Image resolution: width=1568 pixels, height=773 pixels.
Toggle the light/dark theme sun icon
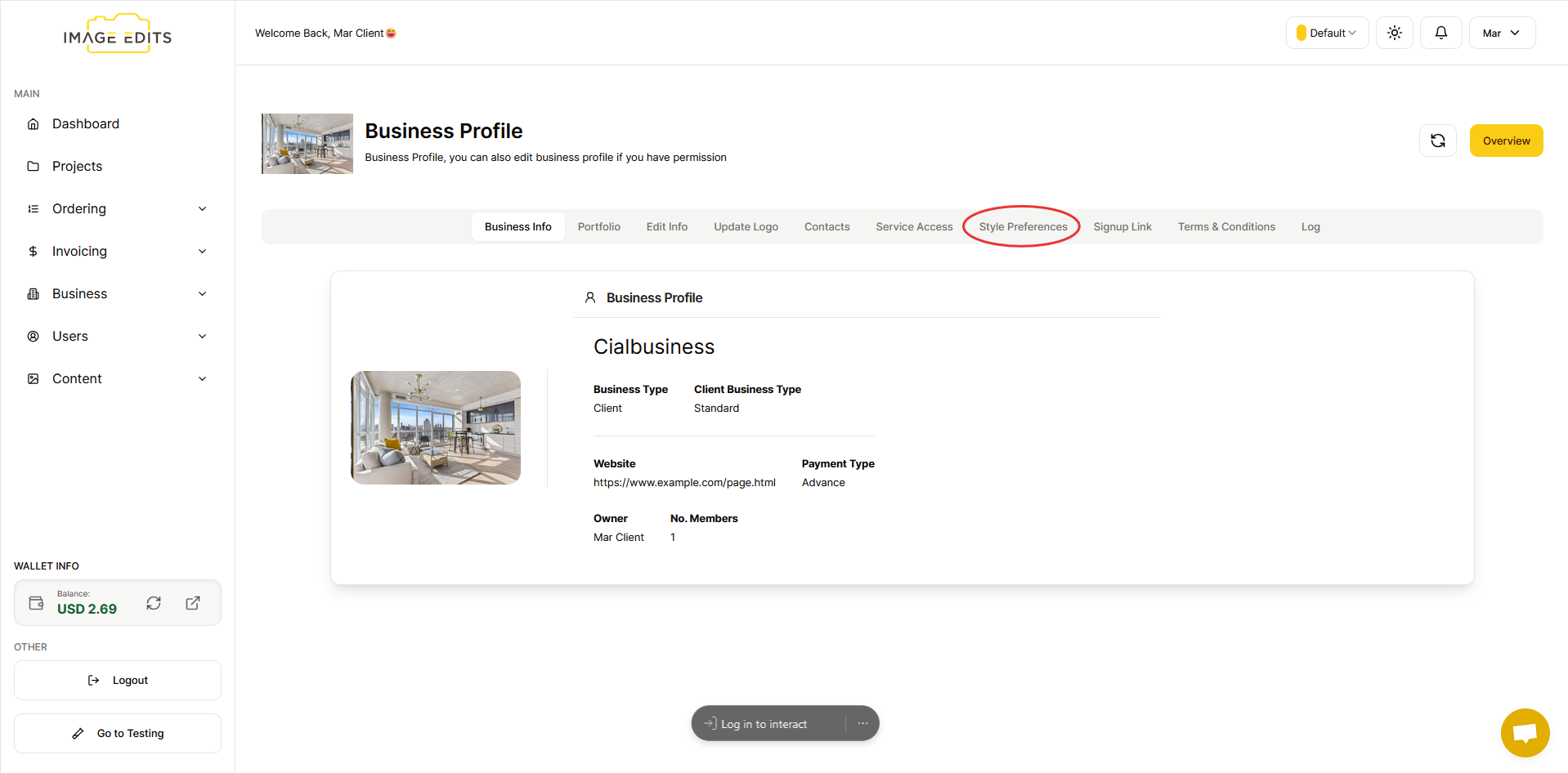click(x=1394, y=33)
